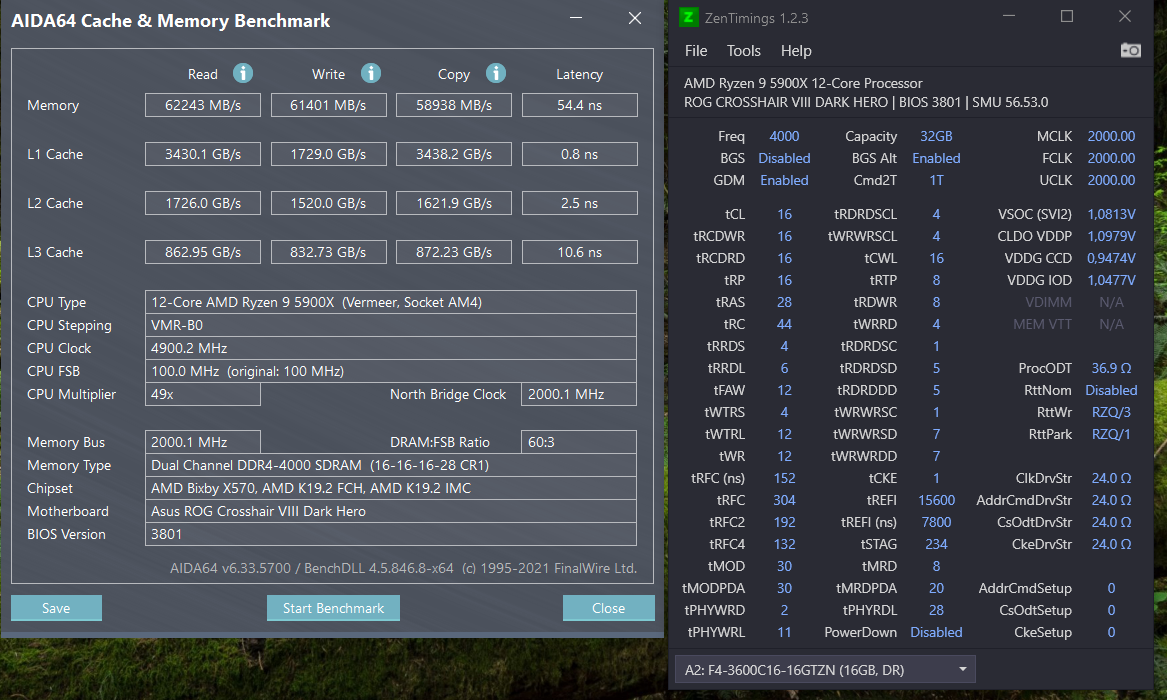Image resolution: width=1167 pixels, height=700 pixels.
Task: Click the L2 Cache Read value 1726.0 GB/s
Action: [x=202, y=203]
